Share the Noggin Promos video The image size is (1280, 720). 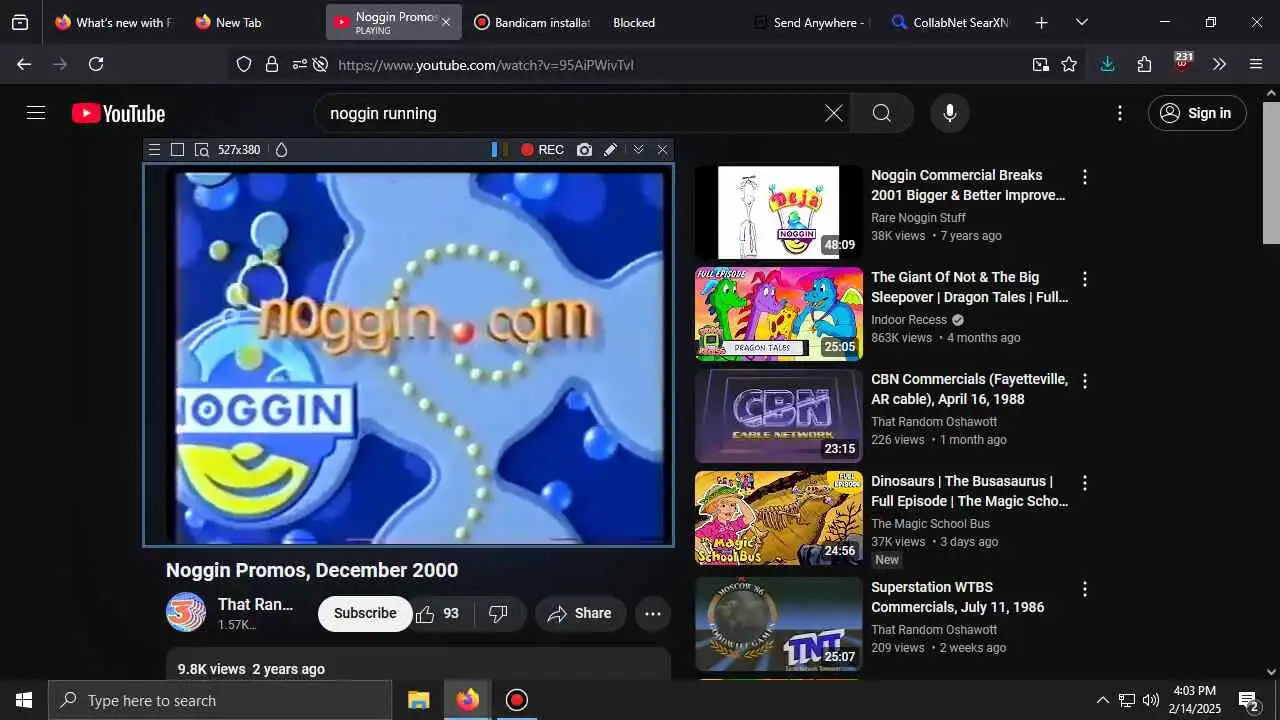(x=580, y=613)
